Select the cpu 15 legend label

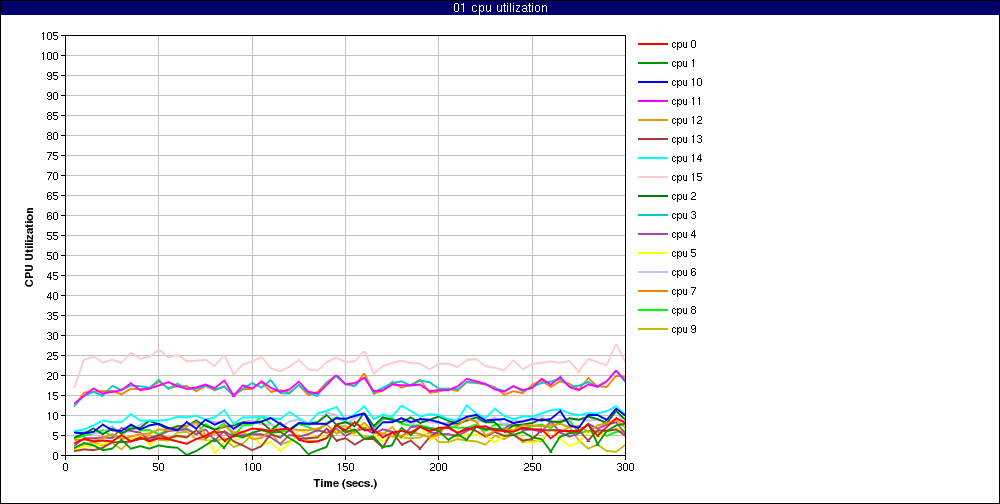click(x=686, y=177)
